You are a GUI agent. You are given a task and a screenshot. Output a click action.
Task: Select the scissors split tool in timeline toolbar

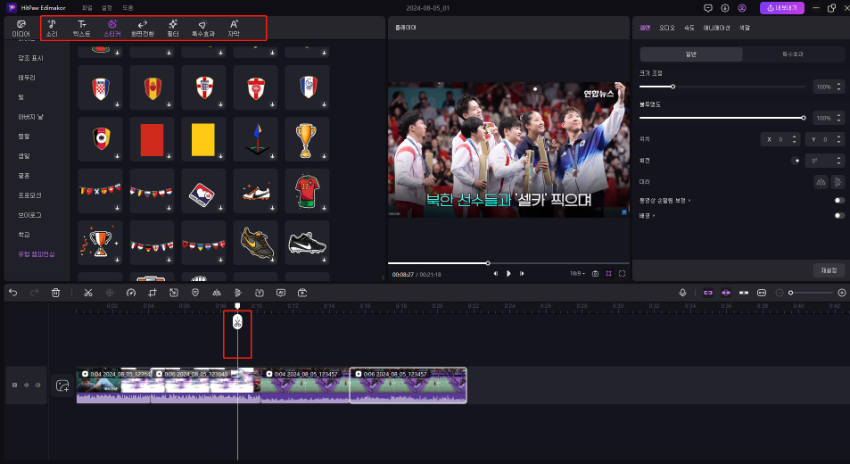coord(88,292)
